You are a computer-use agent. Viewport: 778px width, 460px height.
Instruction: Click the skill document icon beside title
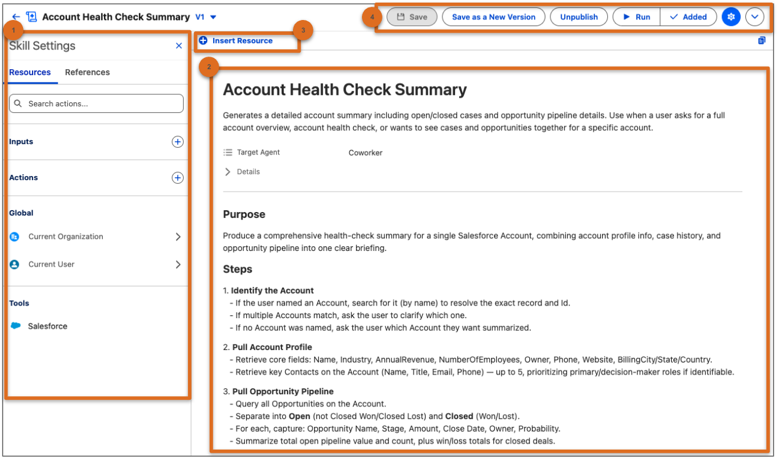(x=31, y=17)
